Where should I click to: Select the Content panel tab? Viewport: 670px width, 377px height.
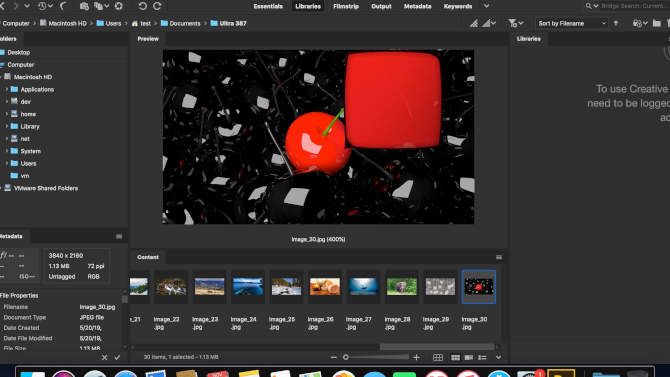click(148, 257)
